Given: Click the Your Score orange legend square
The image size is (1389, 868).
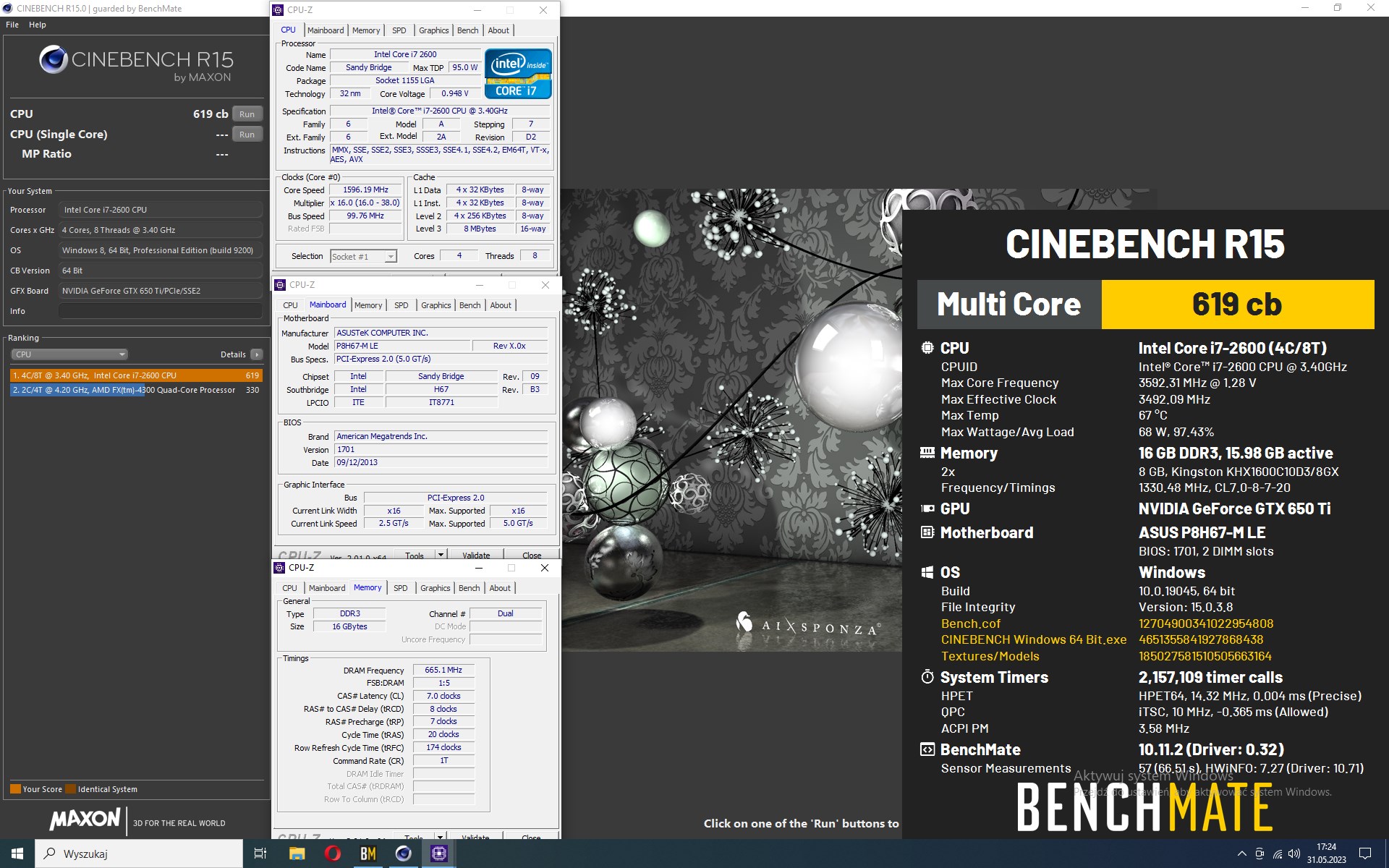Looking at the screenshot, I should point(15,789).
